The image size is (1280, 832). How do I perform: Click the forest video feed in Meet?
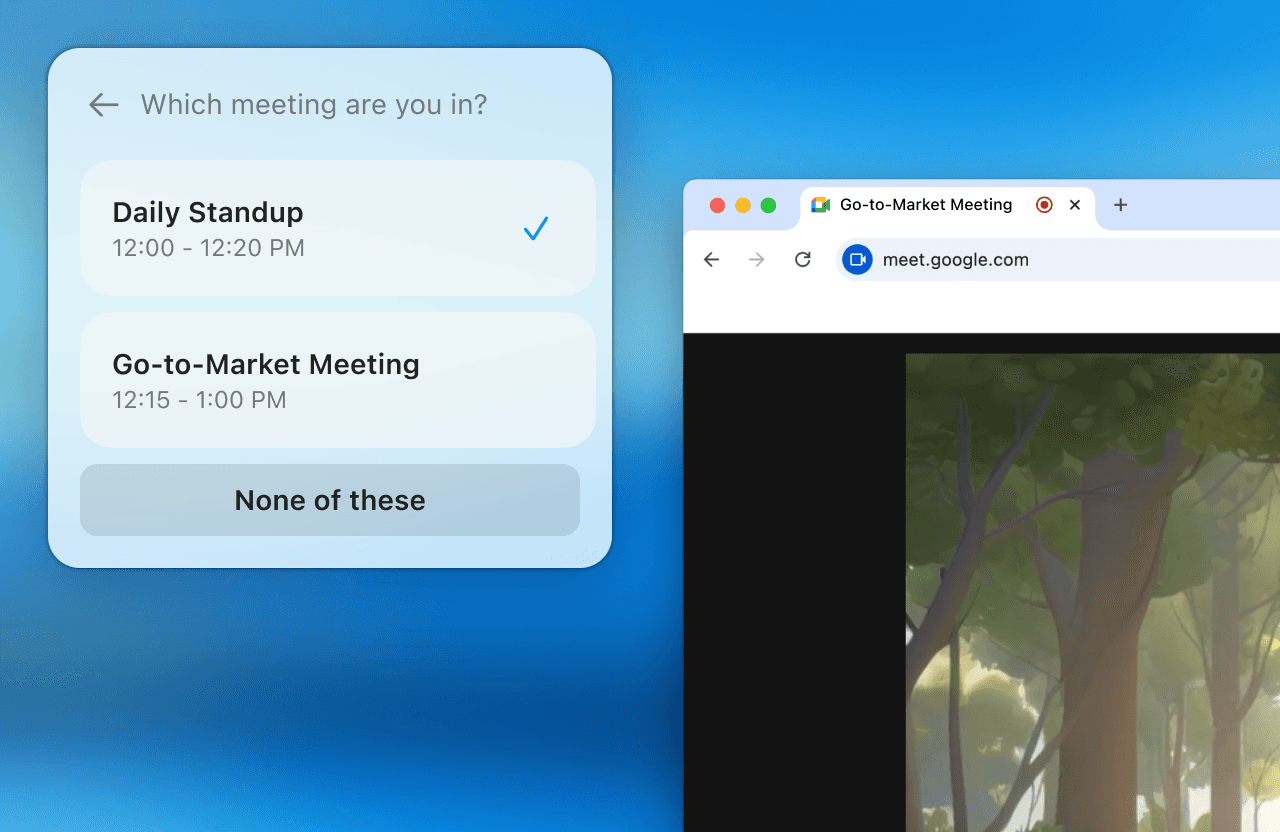click(1090, 590)
